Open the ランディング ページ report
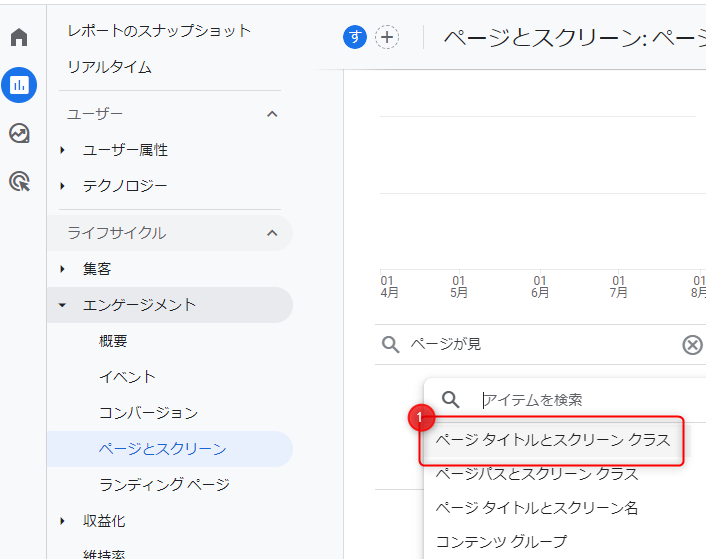 164,485
